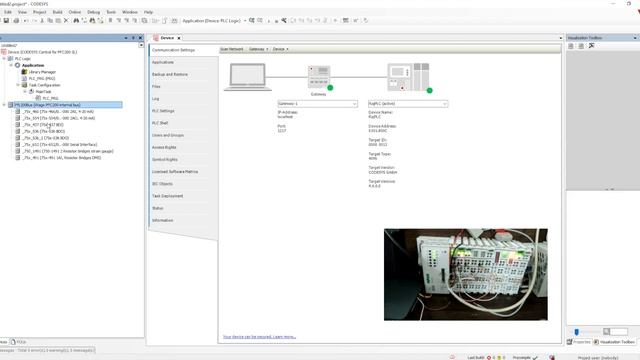This screenshot has width=640, height=360.
Task: Select the strain gauge resistor bridges module
Action: coord(68,151)
